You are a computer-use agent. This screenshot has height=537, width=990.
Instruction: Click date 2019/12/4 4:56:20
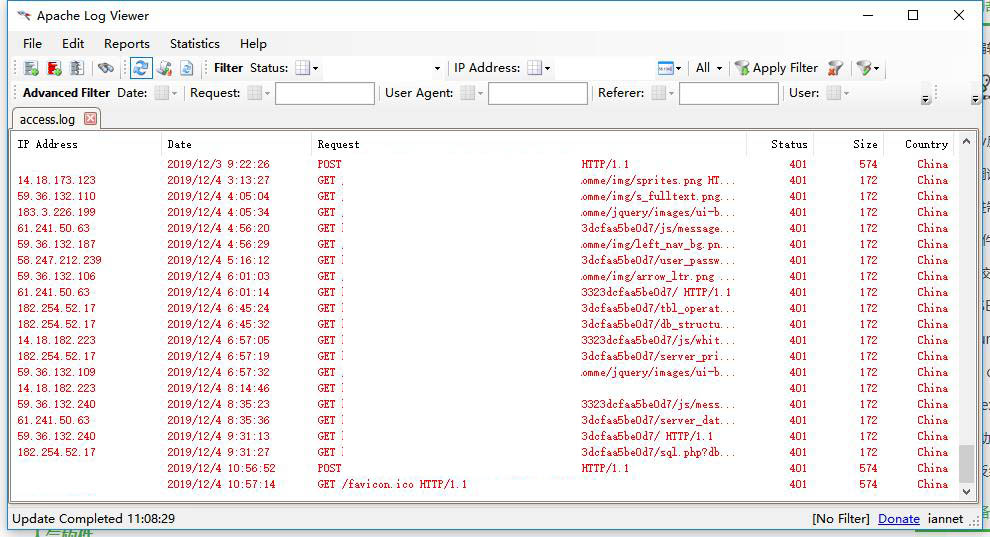[218, 228]
